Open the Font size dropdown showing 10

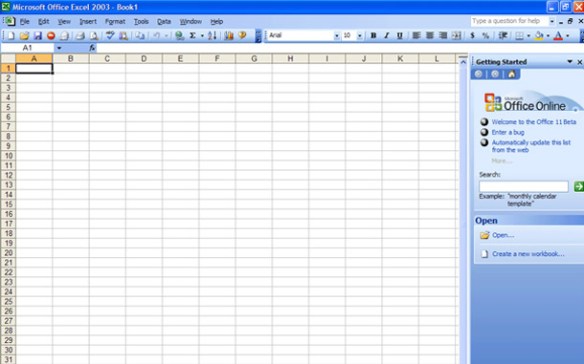point(359,36)
